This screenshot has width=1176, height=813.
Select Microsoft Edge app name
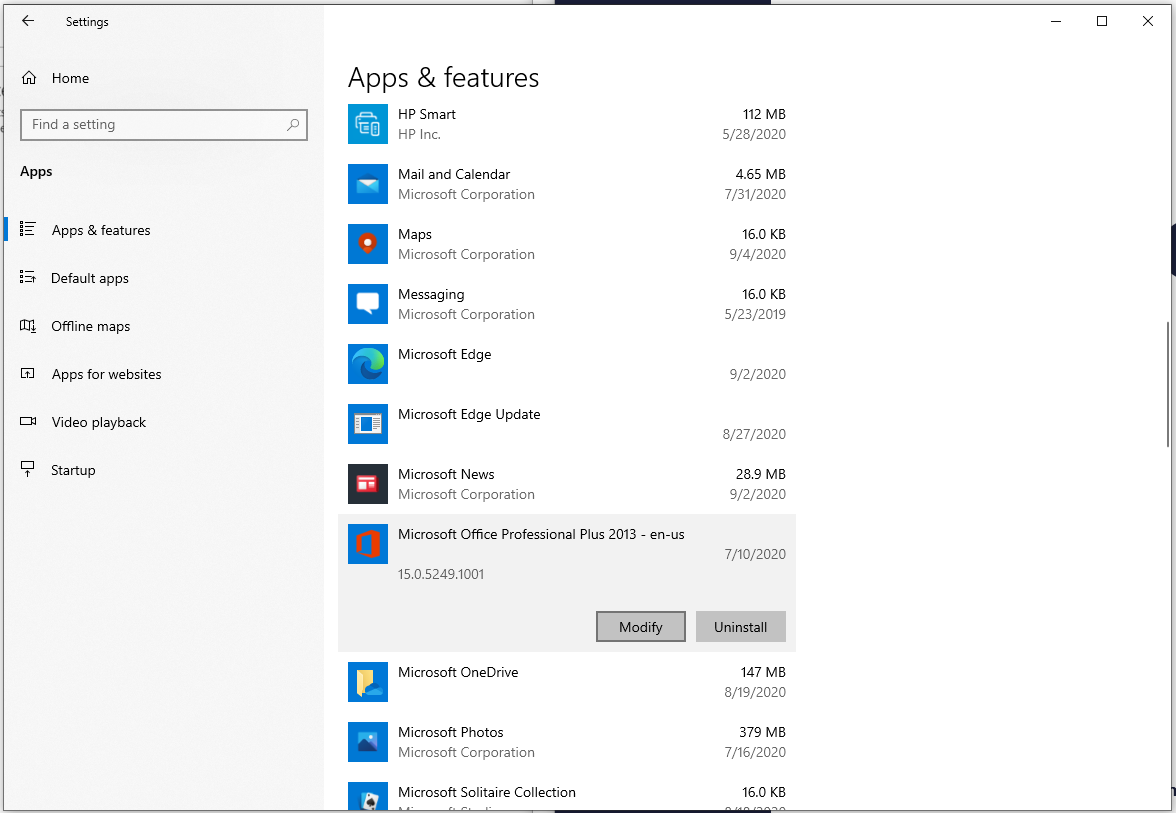tap(445, 354)
